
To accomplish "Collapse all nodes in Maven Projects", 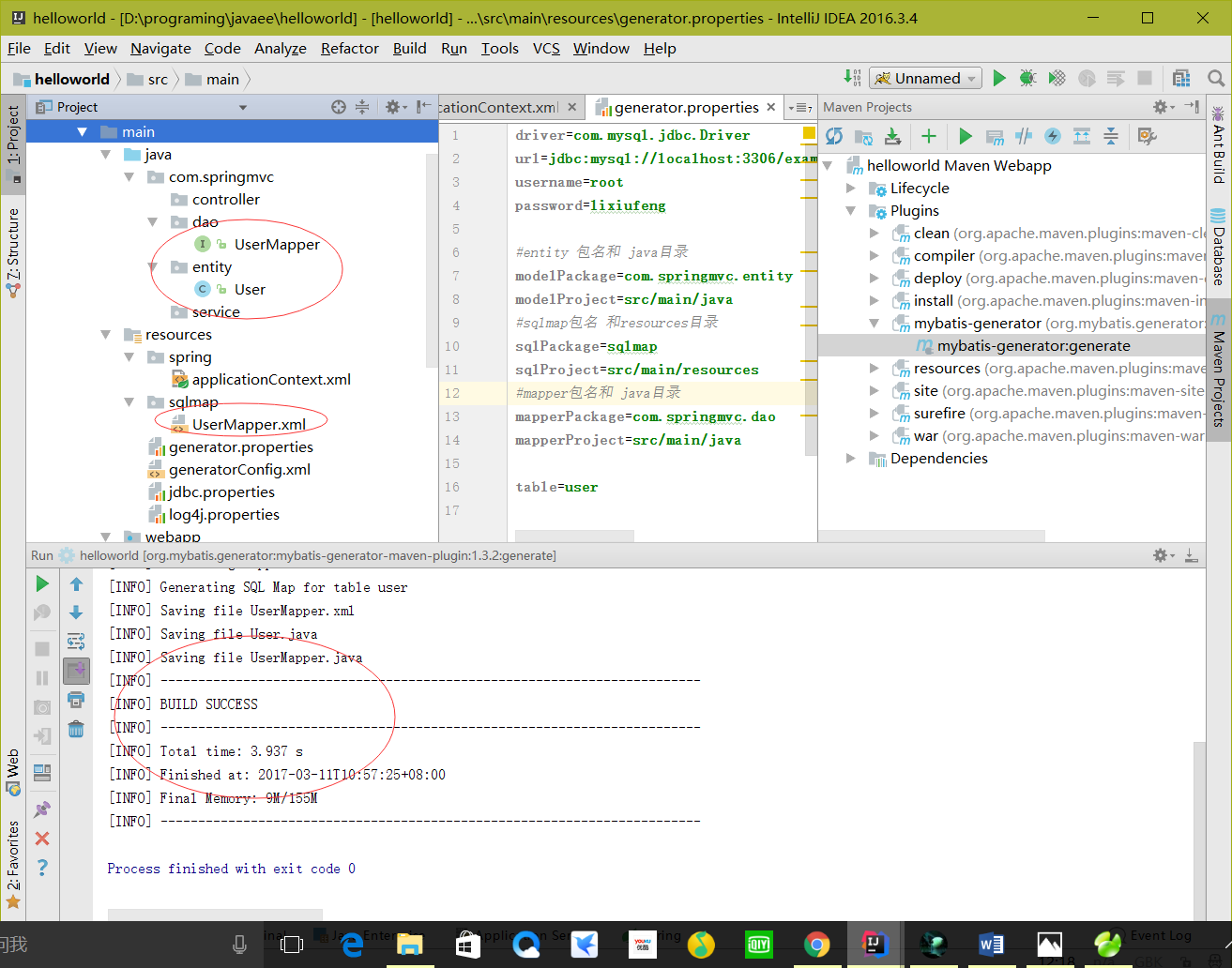I will 1111,137.
